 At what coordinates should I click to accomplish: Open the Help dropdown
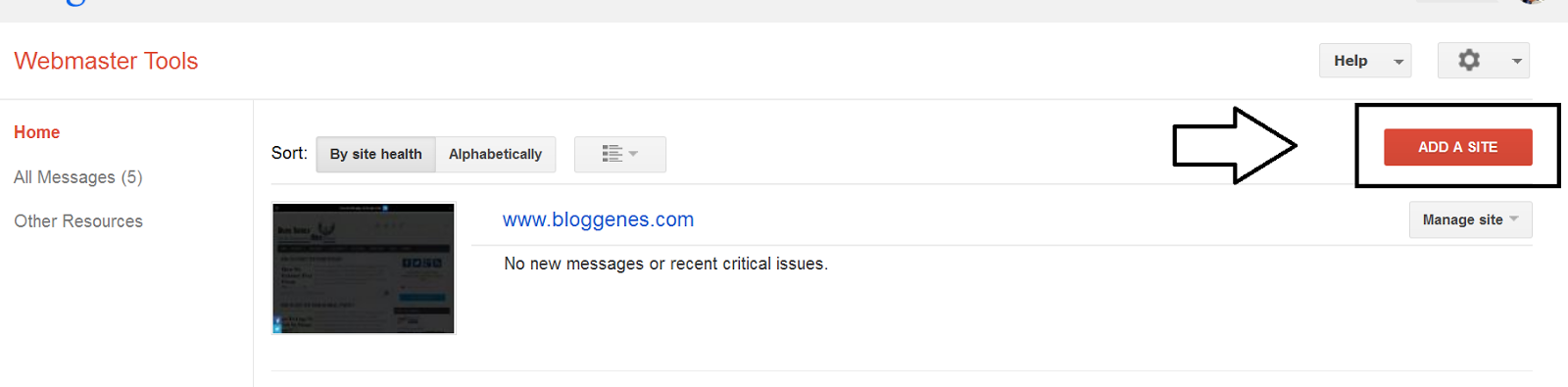point(1365,61)
